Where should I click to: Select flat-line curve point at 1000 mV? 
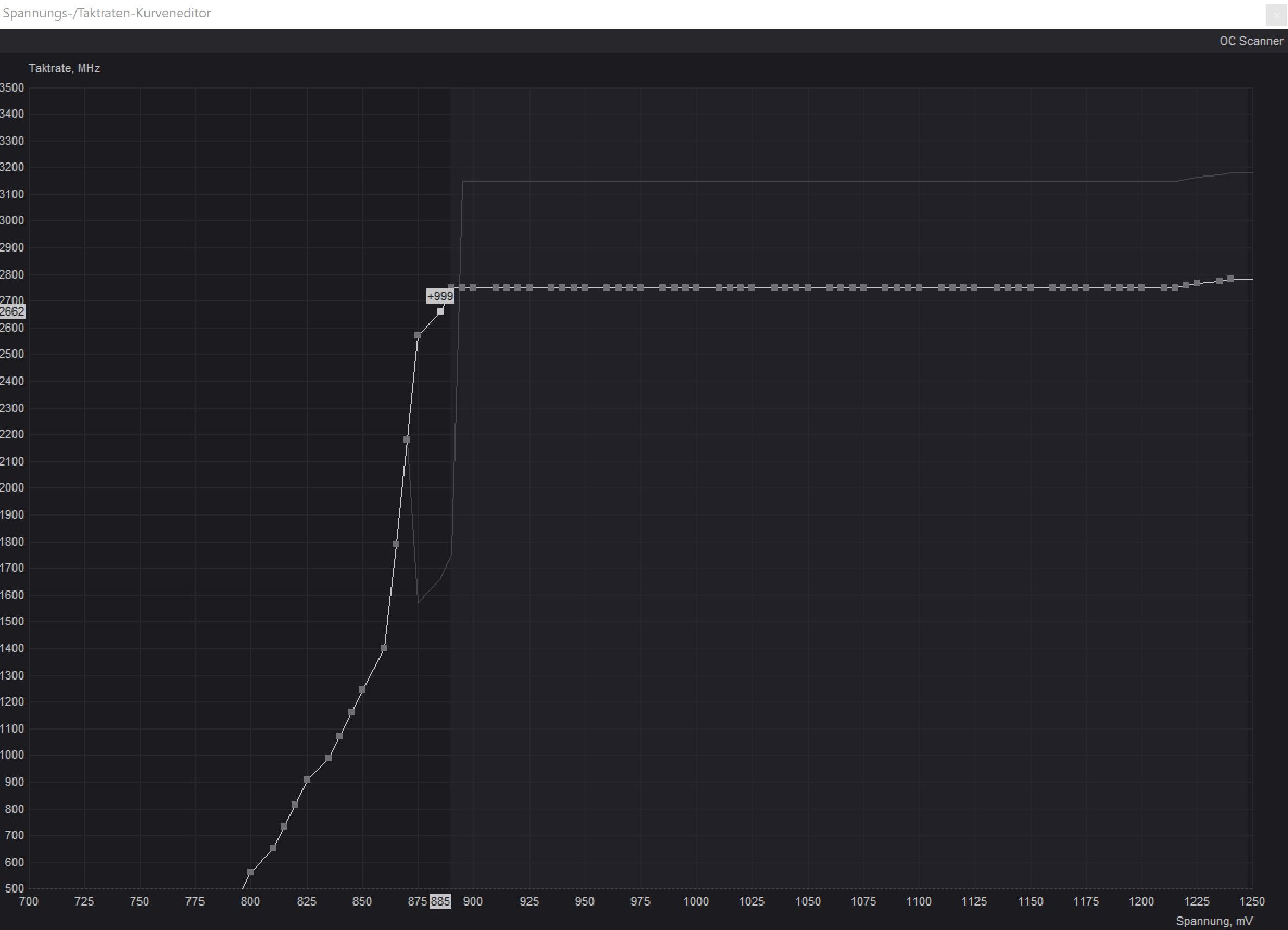696,288
